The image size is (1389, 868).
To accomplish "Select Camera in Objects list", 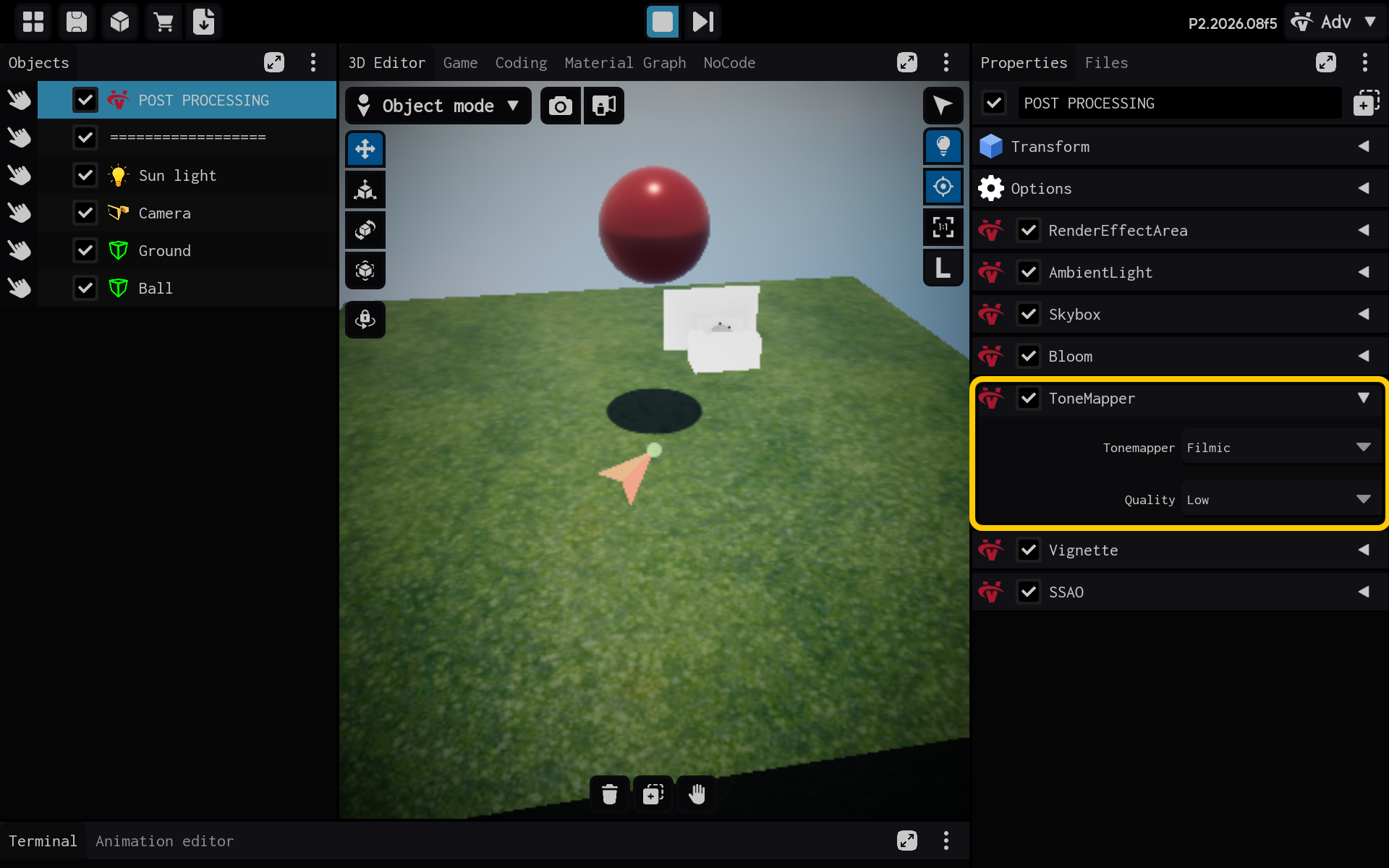I will click(x=187, y=213).
